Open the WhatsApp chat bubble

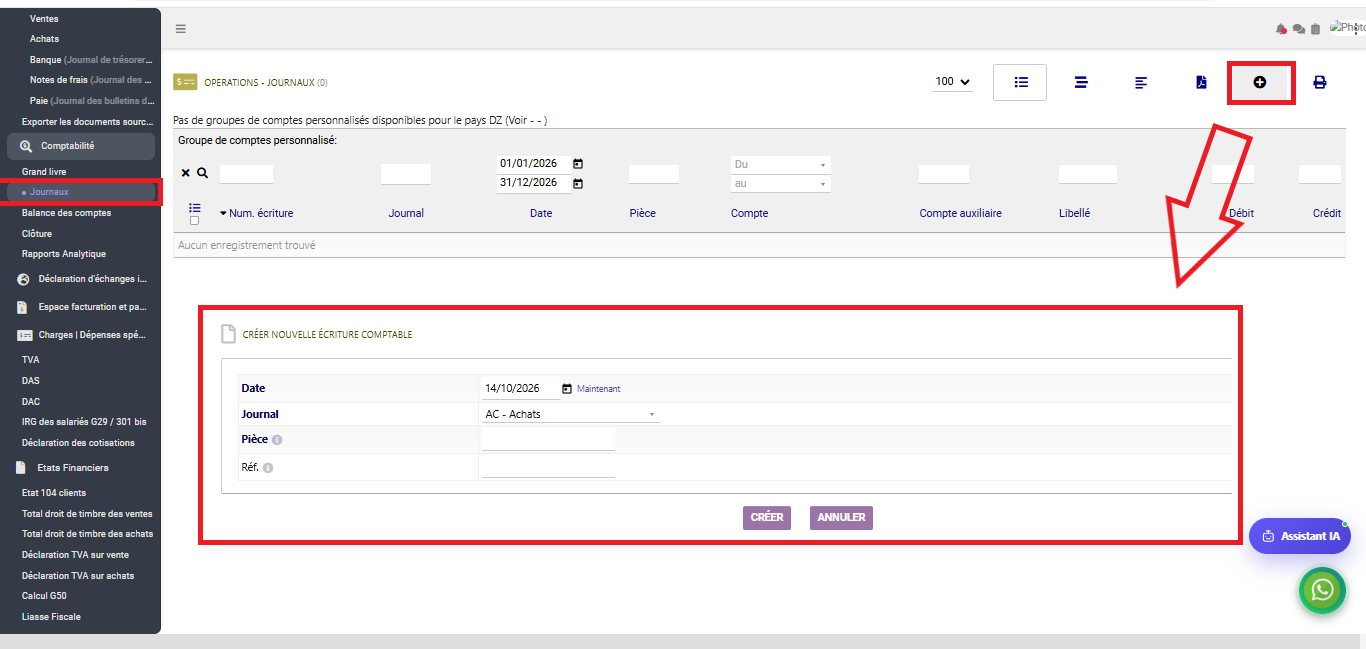point(1322,590)
